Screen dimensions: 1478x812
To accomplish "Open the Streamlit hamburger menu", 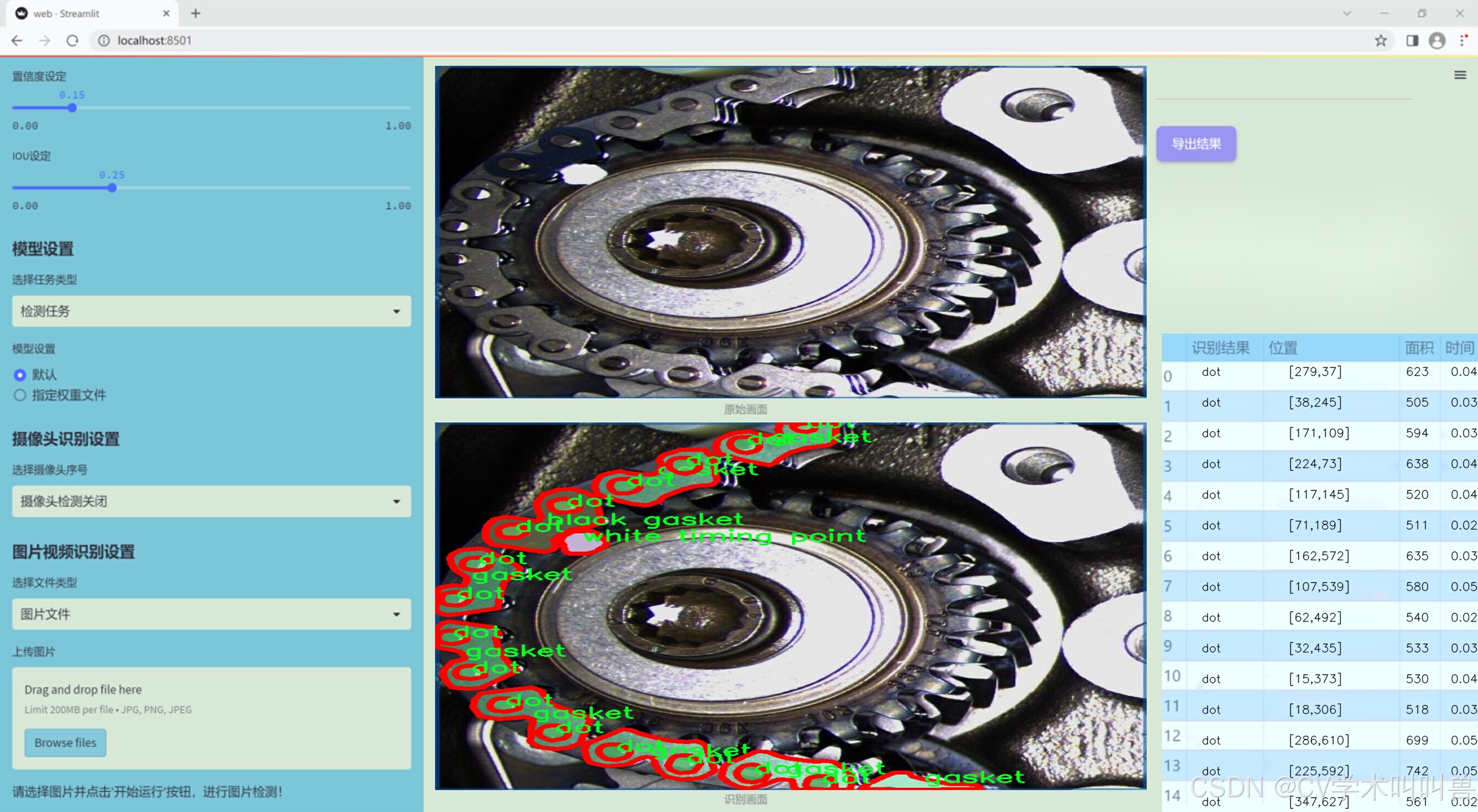I will coord(1460,75).
